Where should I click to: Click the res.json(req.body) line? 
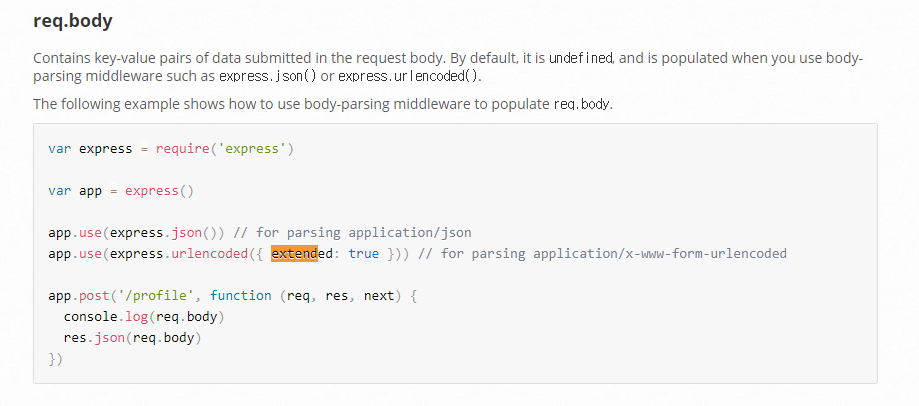pyautogui.click(x=132, y=338)
